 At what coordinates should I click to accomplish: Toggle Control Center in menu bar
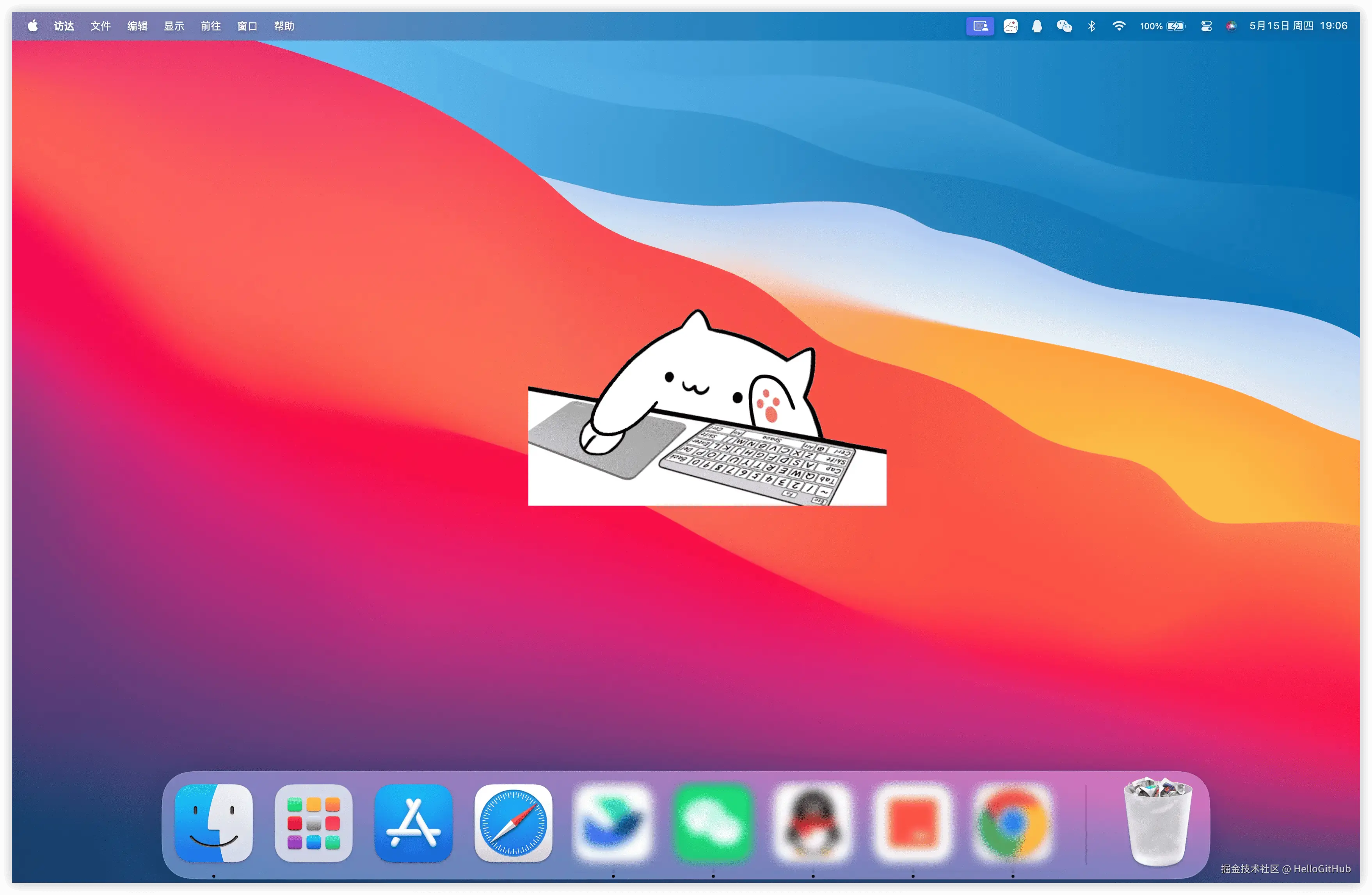pos(1206,26)
